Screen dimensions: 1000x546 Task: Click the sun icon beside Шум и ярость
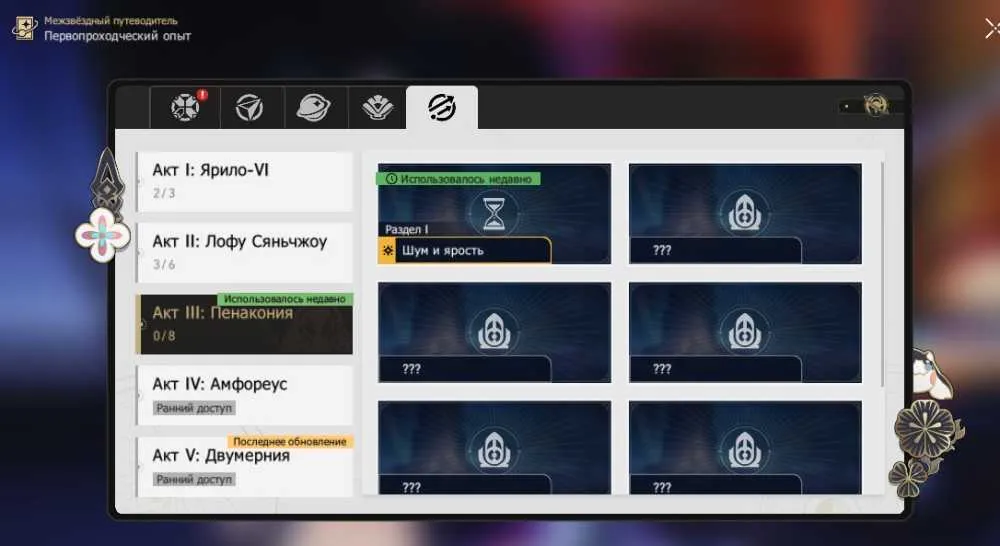388,251
